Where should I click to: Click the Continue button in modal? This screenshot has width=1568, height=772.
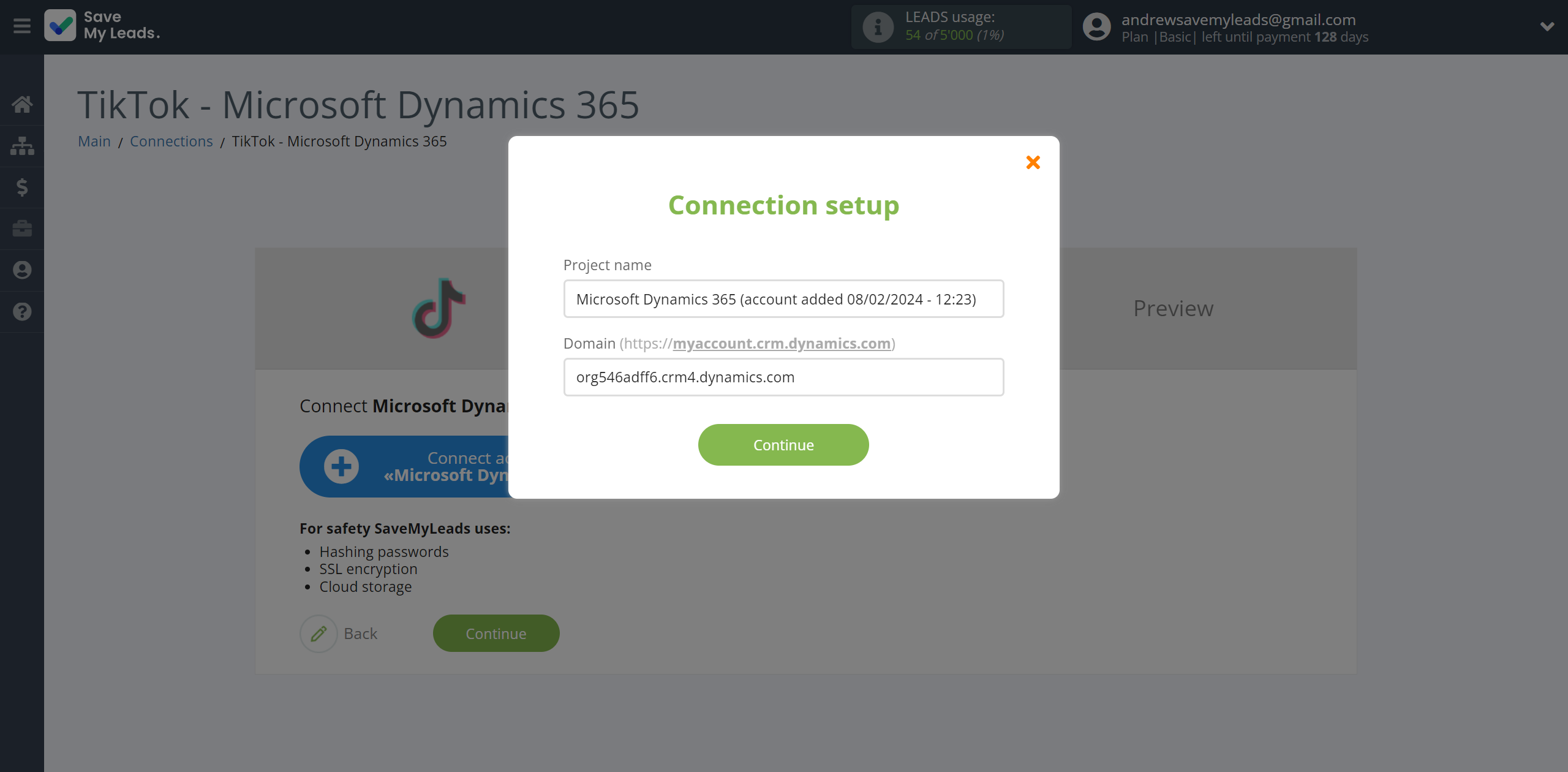tap(783, 445)
